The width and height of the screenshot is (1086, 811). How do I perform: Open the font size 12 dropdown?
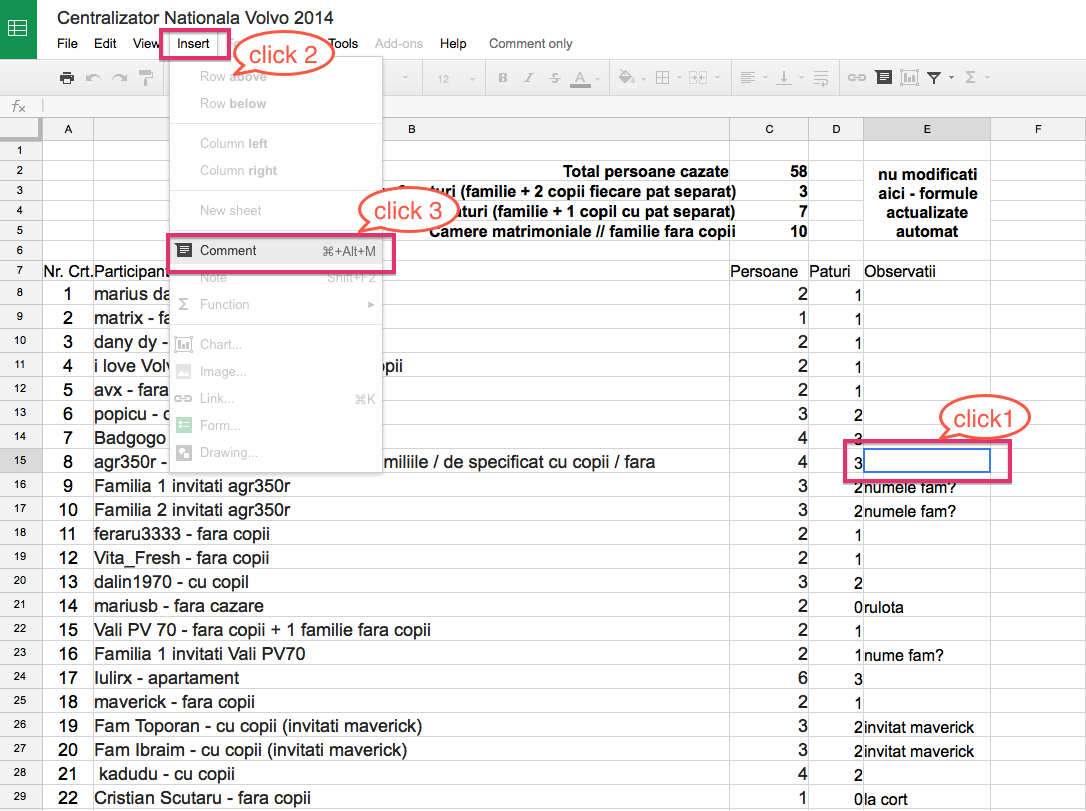pyautogui.click(x=456, y=78)
